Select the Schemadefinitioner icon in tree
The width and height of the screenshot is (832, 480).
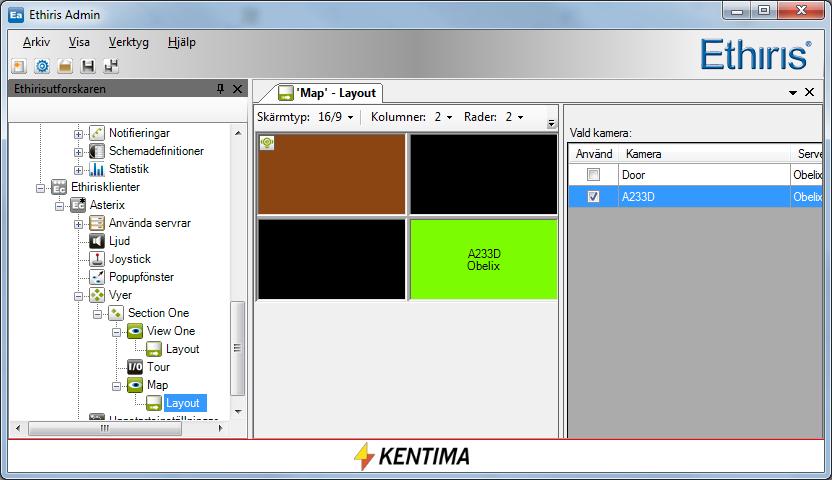(97, 151)
